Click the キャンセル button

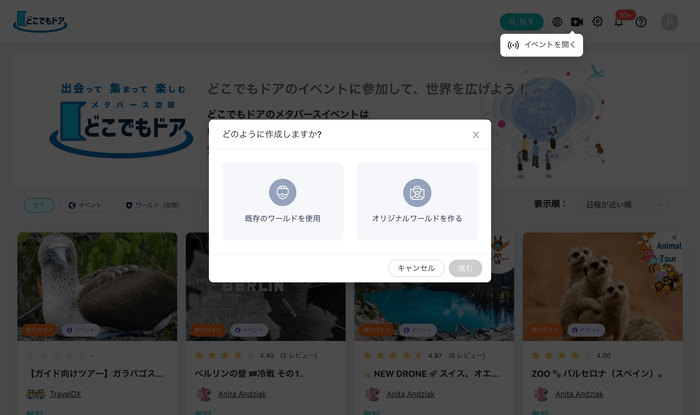click(416, 268)
